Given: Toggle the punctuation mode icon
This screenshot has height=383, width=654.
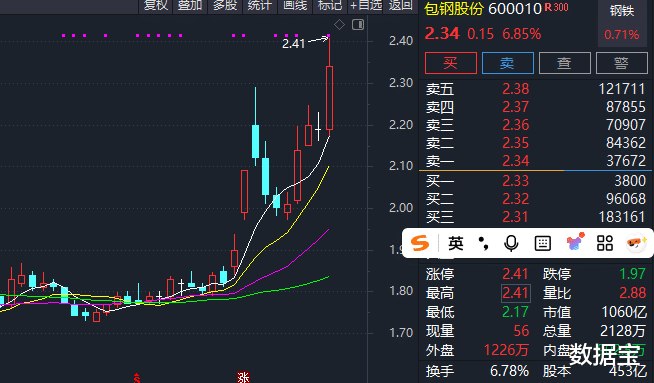Looking at the screenshot, I should click(483, 243).
